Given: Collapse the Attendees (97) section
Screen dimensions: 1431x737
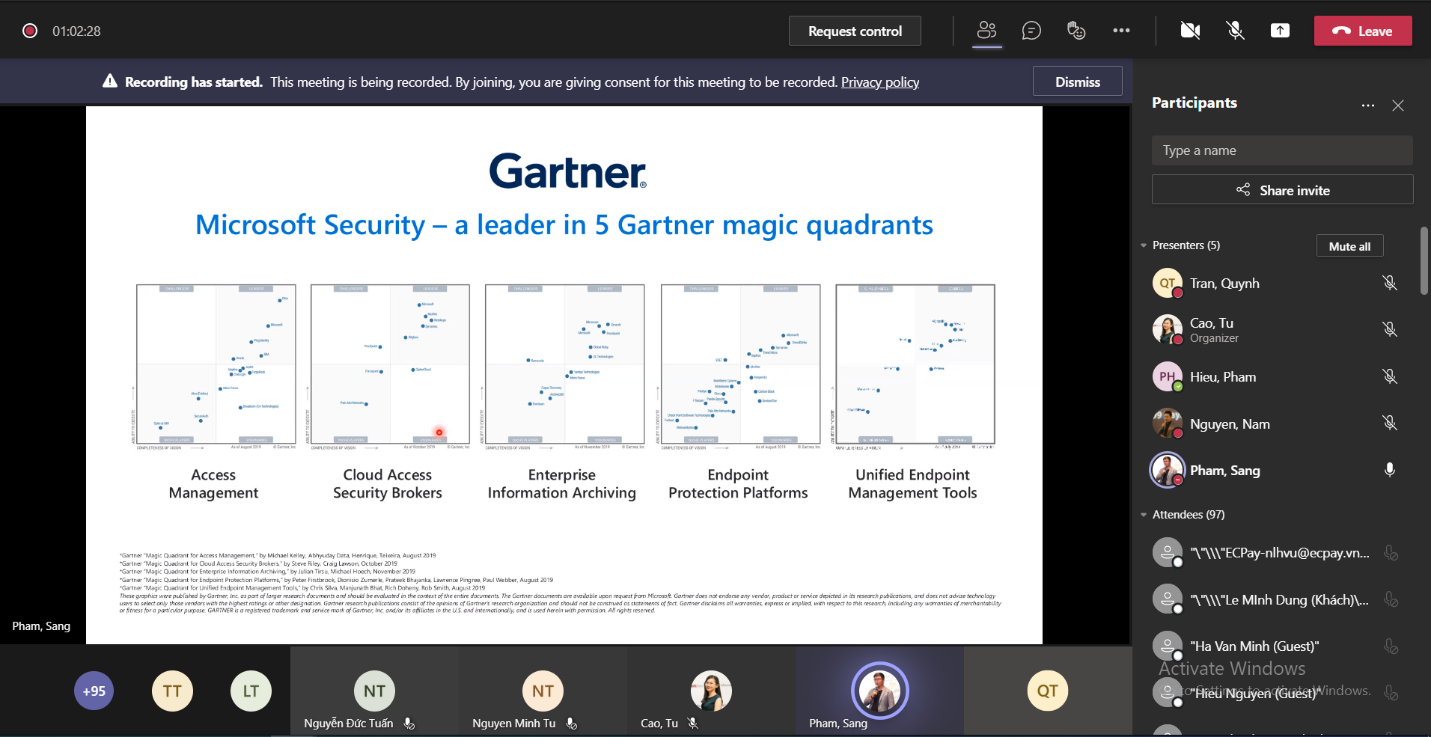Looking at the screenshot, I should click(x=1144, y=515).
